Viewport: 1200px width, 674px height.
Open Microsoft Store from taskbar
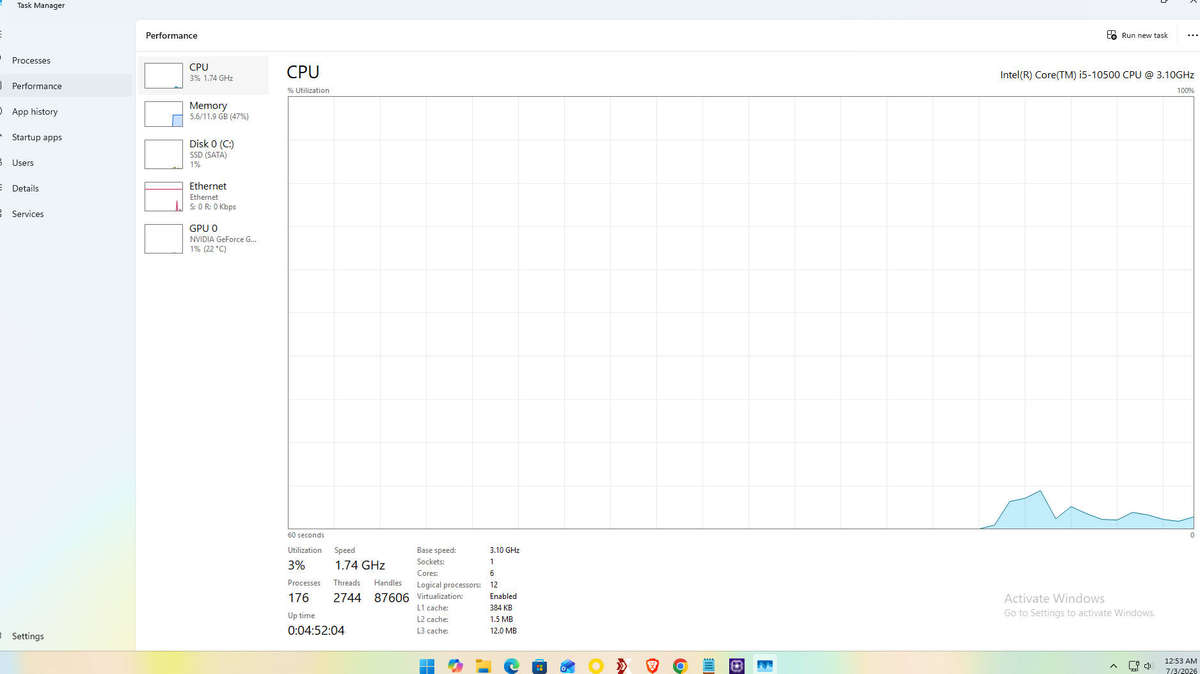(539, 665)
